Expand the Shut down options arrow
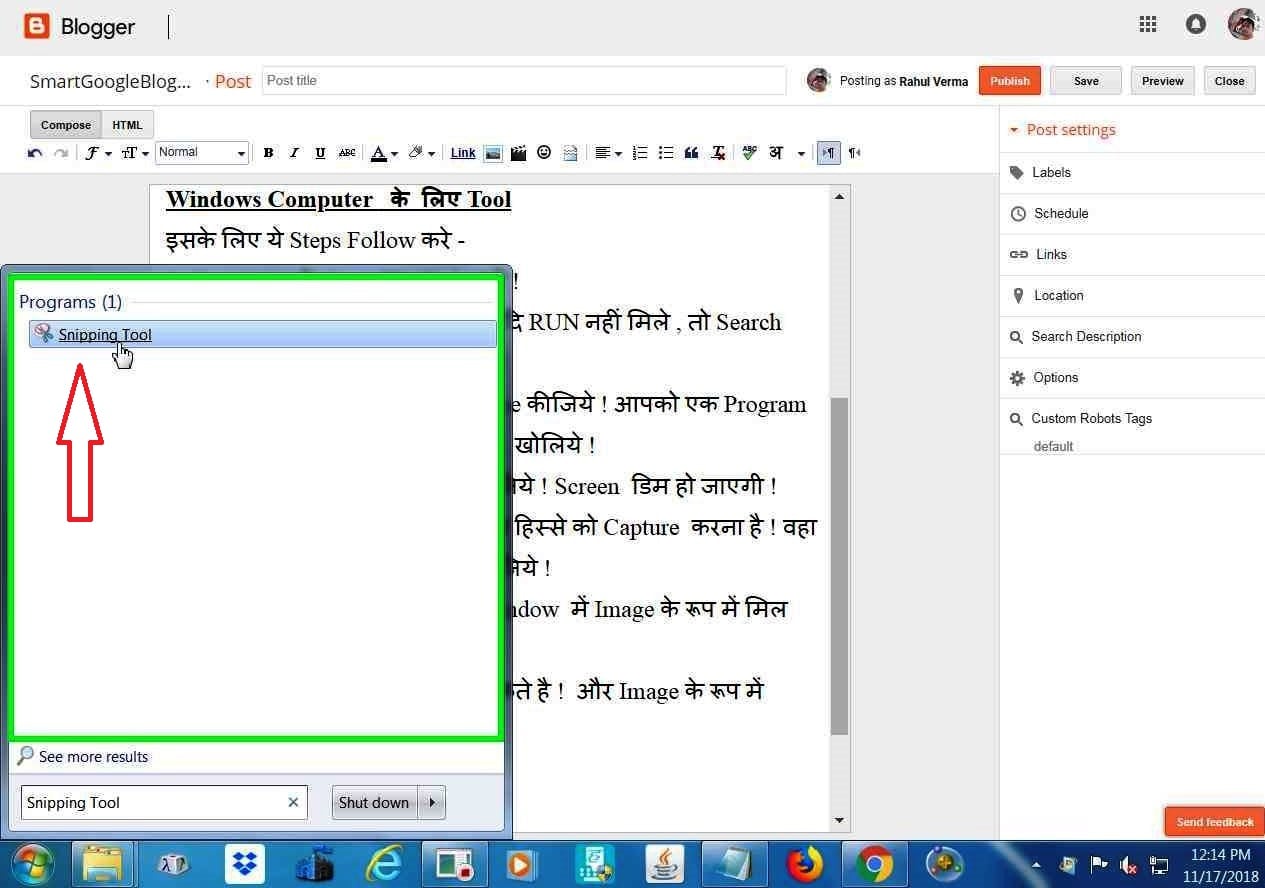The image size is (1265, 888). pyautogui.click(x=432, y=802)
